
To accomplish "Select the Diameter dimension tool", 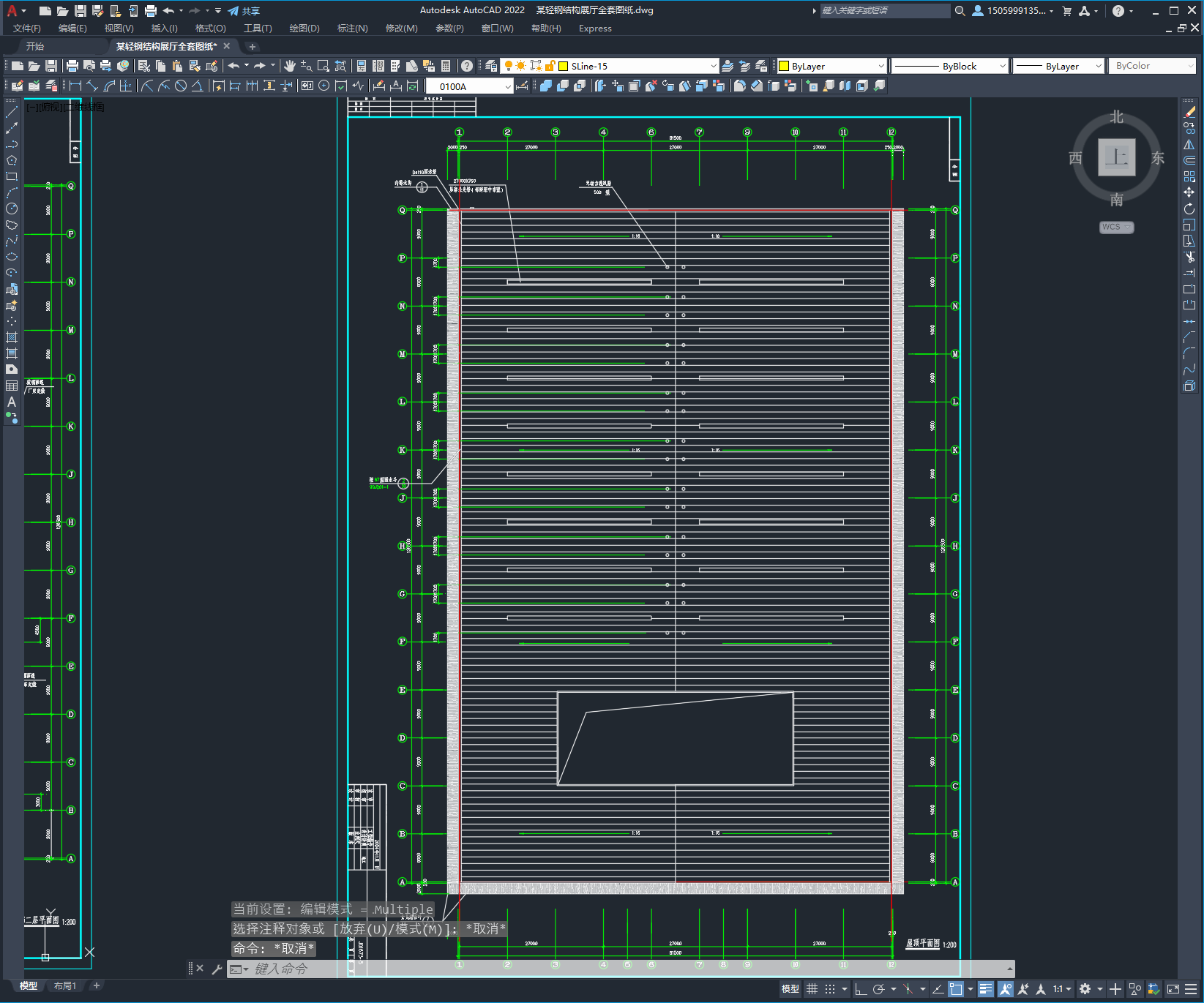I will coord(181,86).
